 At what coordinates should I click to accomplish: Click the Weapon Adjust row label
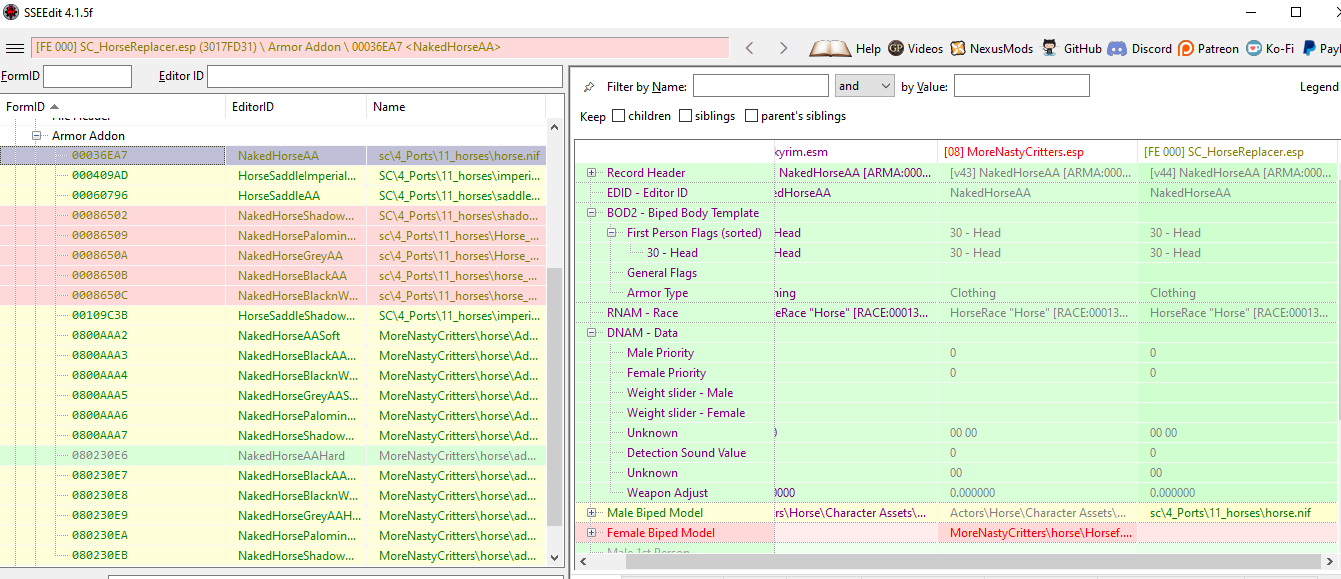(x=667, y=493)
